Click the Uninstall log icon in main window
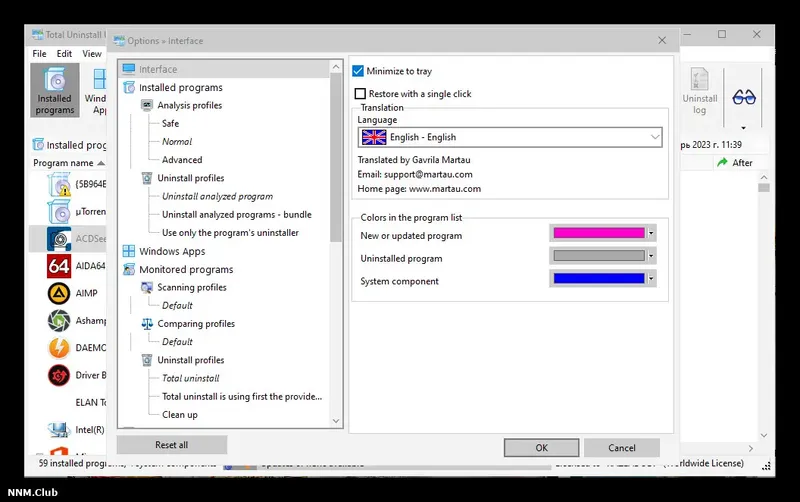This screenshot has height=502, width=800. [x=699, y=90]
